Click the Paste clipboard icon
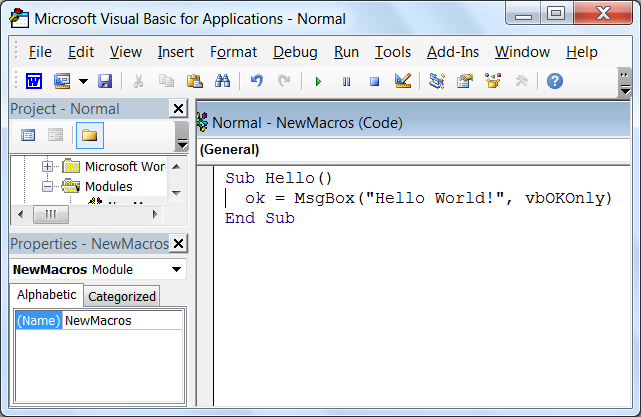Viewport: 641px width, 417px height. (x=195, y=81)
